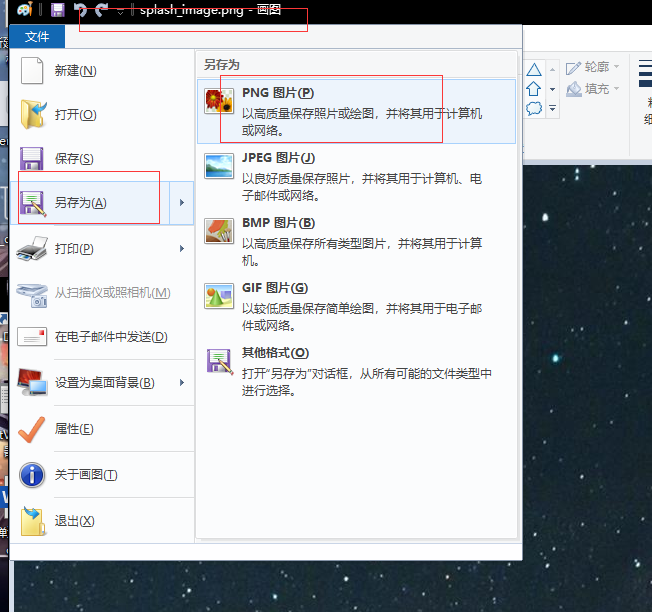
Task: Save as BMP 图片(B)
Action: tap(356, 241)
